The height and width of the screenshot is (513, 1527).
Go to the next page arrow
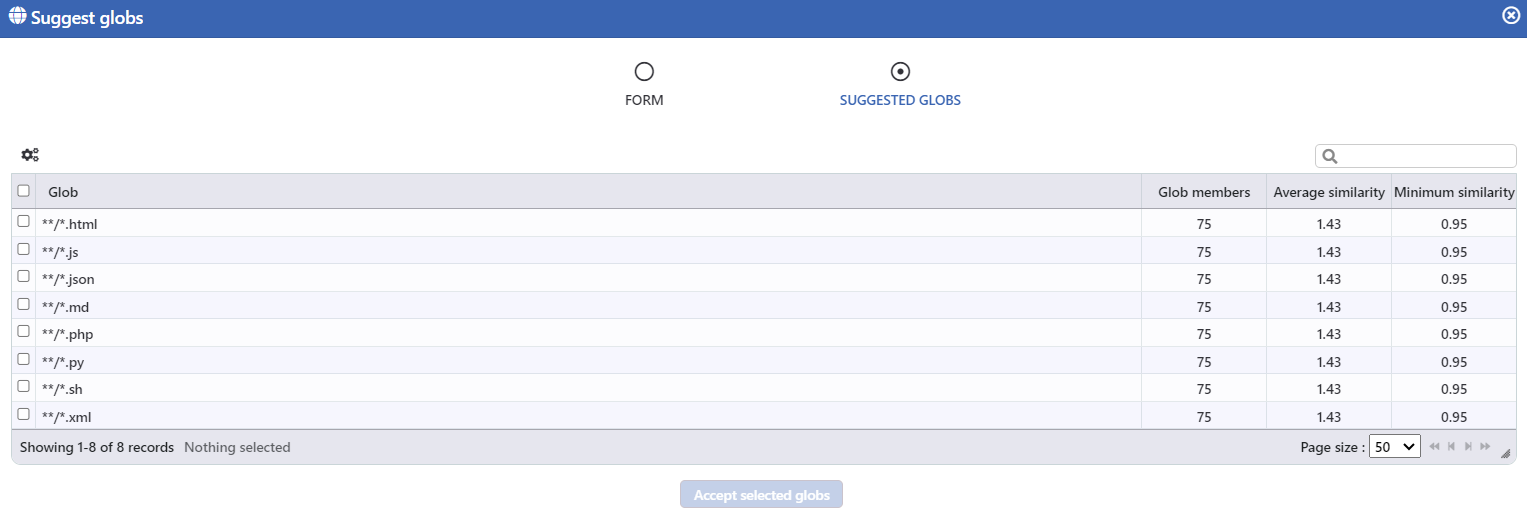1468,447
